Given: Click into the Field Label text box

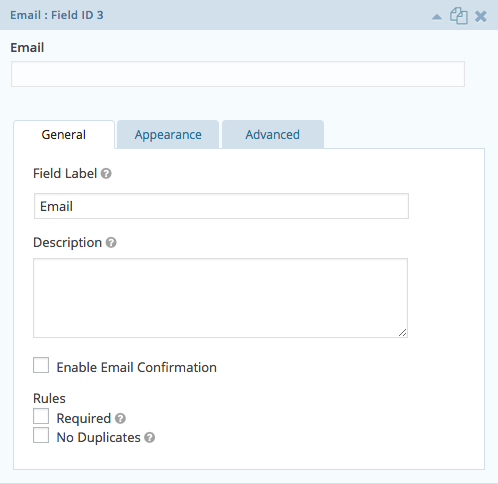Looking at the screenshot, I should 221,206.
